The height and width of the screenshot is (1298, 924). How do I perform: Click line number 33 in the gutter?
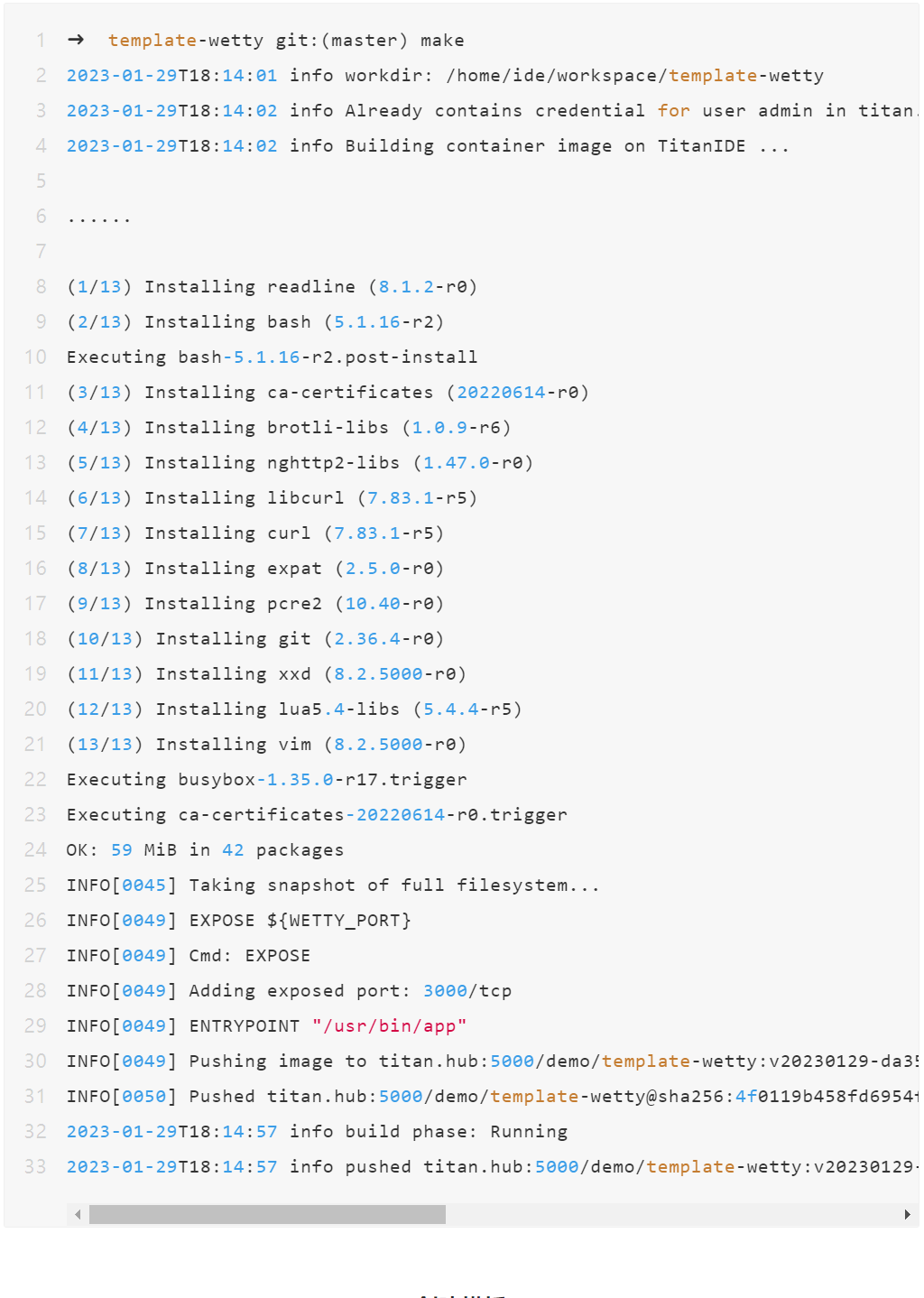35,1167
